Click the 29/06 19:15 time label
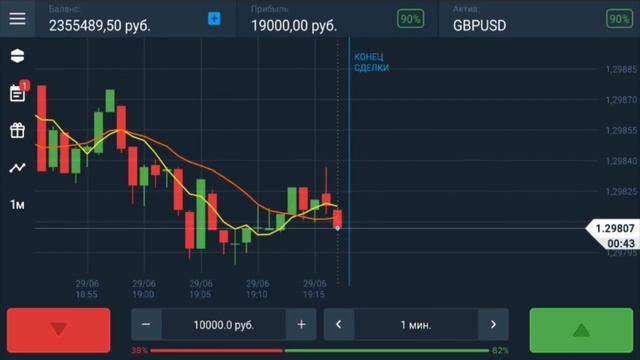This screenshot has height=360, width=640. [314, 289]
